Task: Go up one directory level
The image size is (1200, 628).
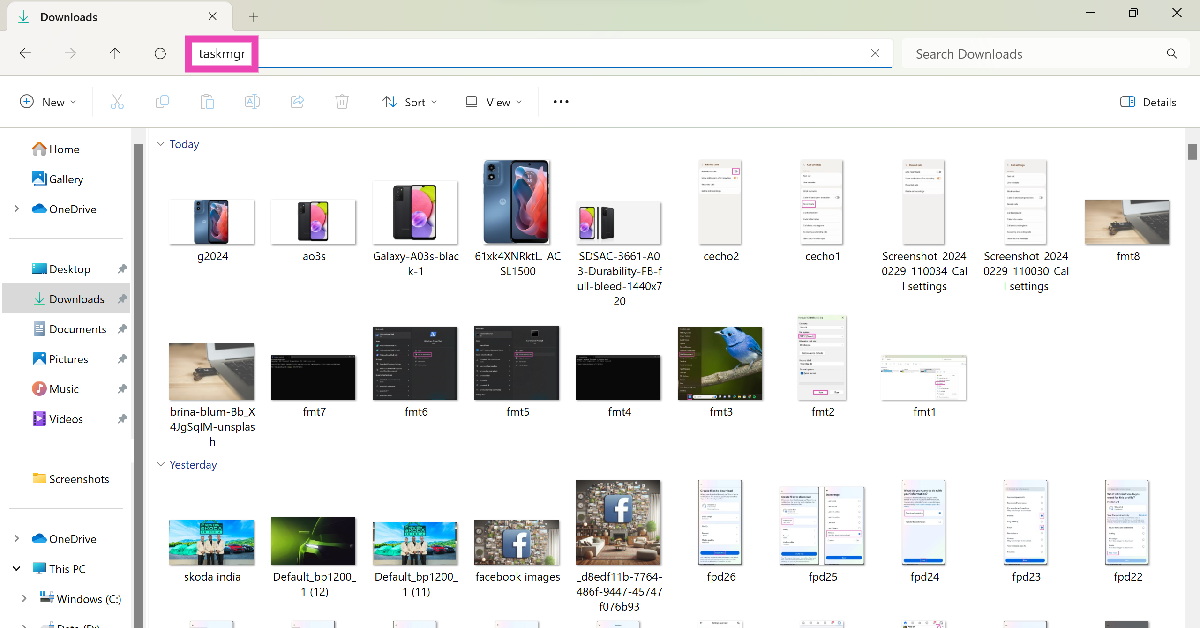Action: click(115, 54)
